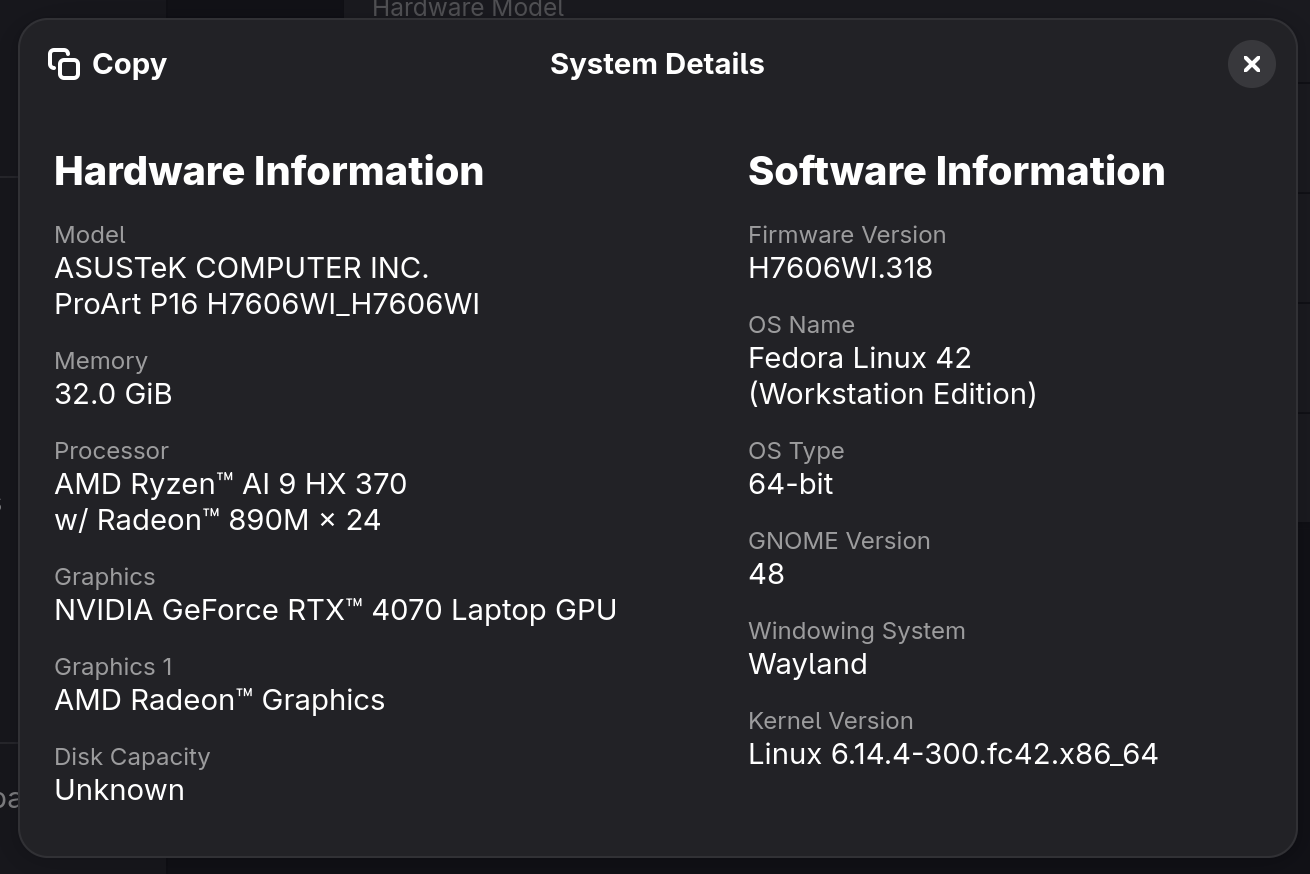
Task: Click the Hardware Information heading
Action: coord(269,171)
